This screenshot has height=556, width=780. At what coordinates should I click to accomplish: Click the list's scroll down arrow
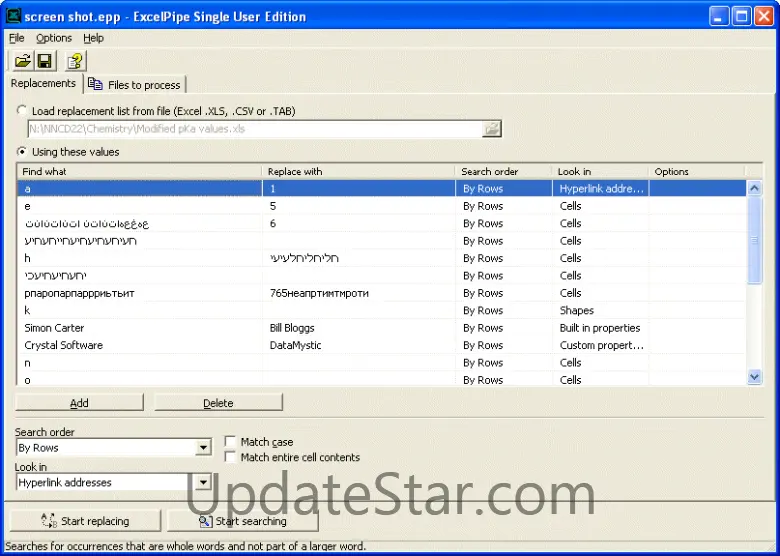coord(754,377)
